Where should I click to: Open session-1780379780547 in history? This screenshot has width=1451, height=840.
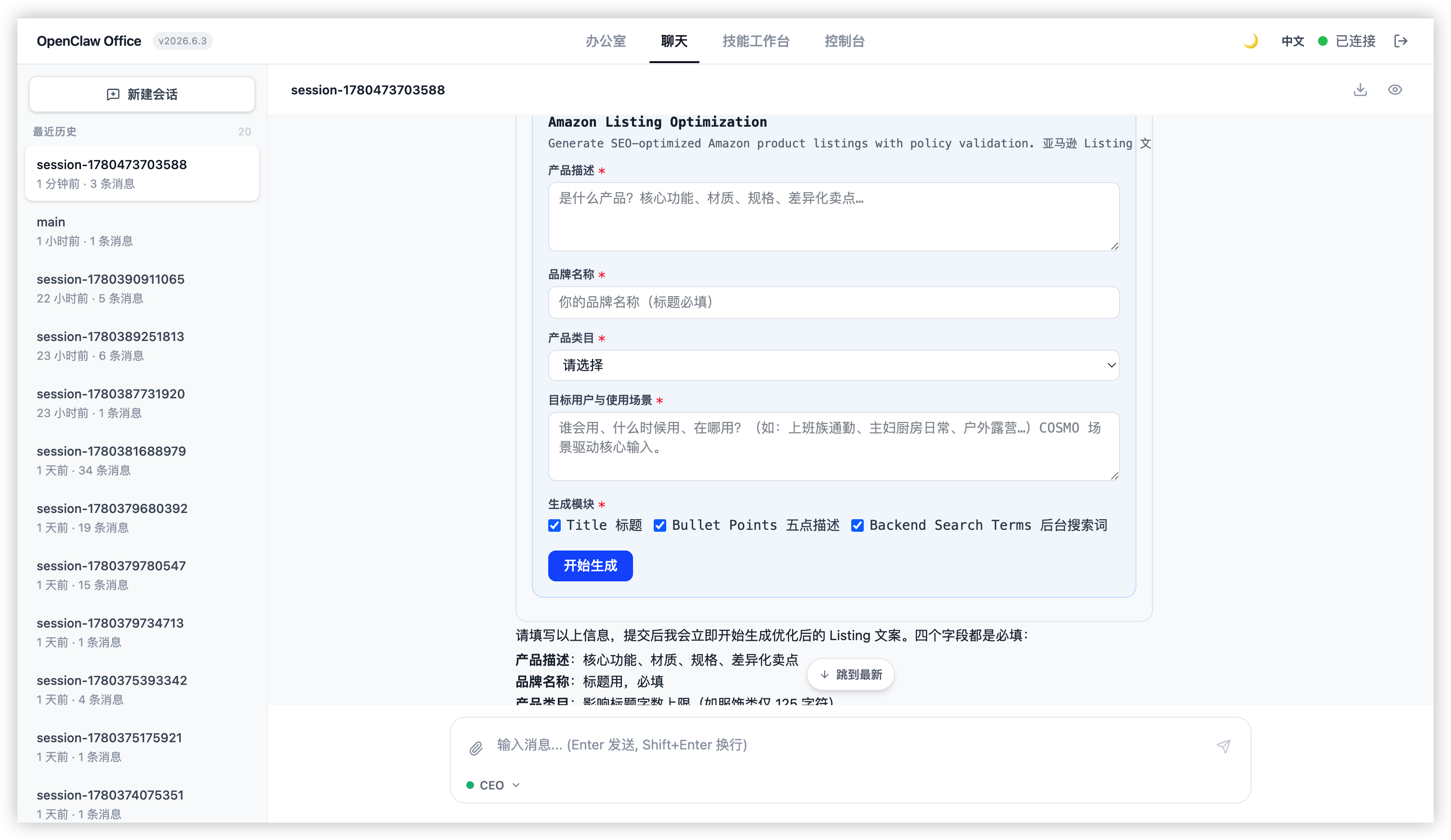tap(142, 575)
